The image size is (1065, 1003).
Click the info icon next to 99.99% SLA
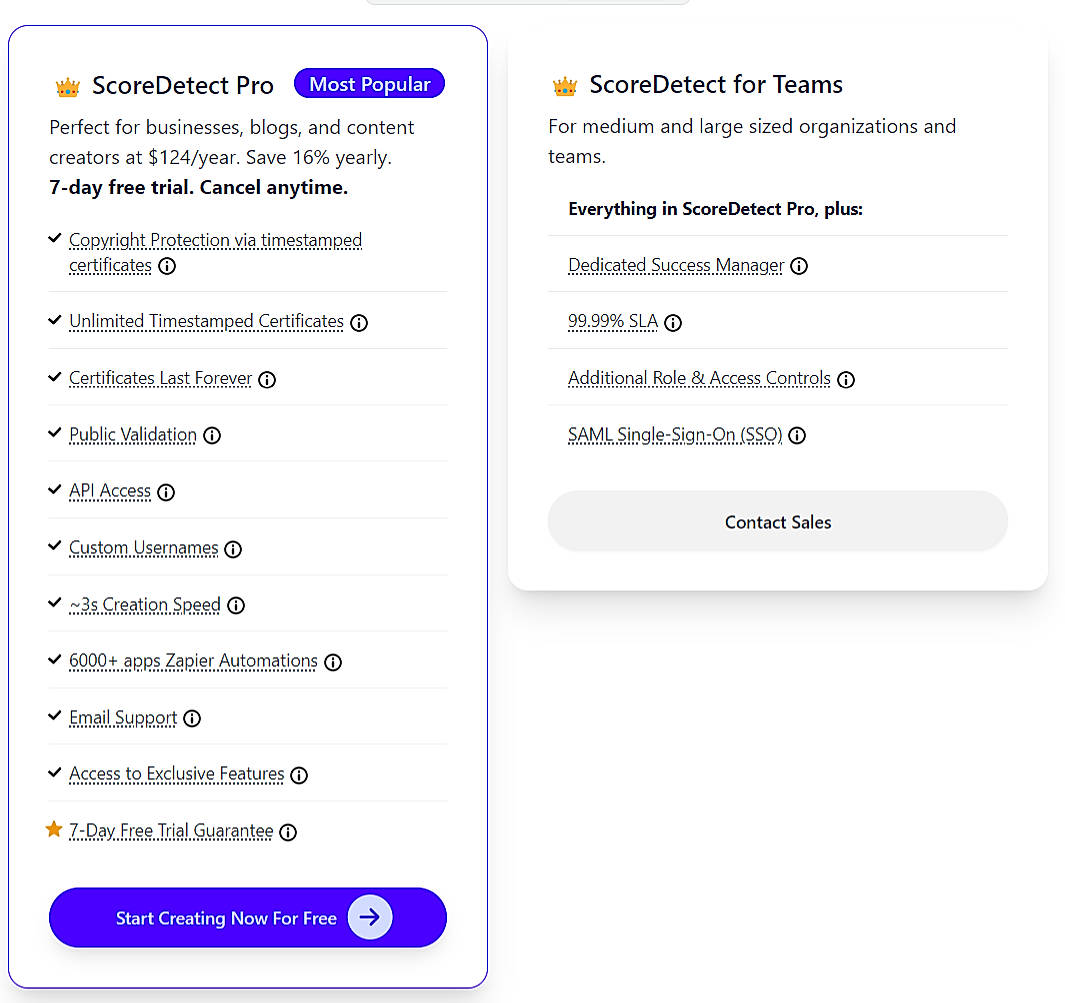(673, 323)
